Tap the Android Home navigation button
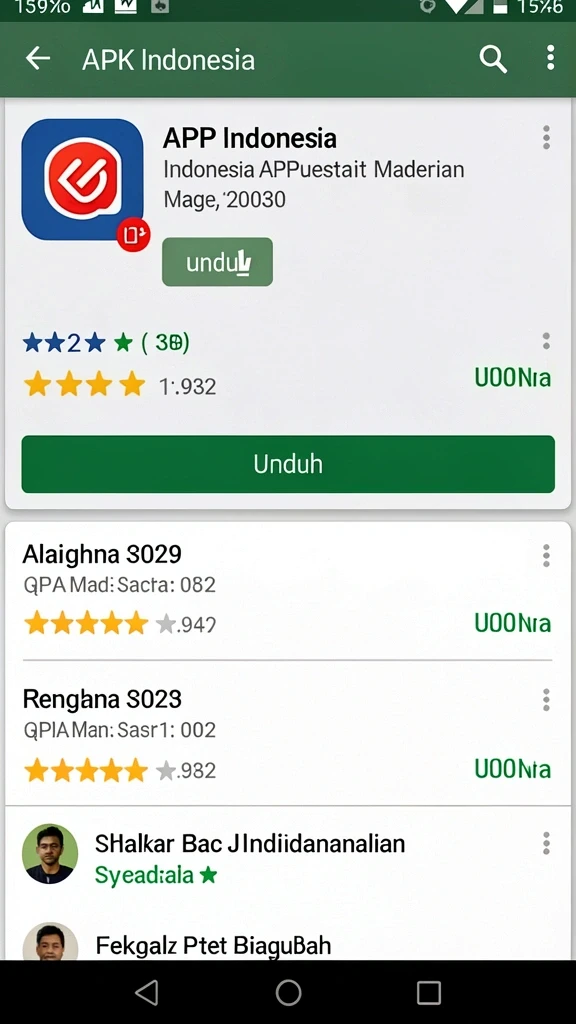This screenshot has width=576, height=1024. [288, 993]
